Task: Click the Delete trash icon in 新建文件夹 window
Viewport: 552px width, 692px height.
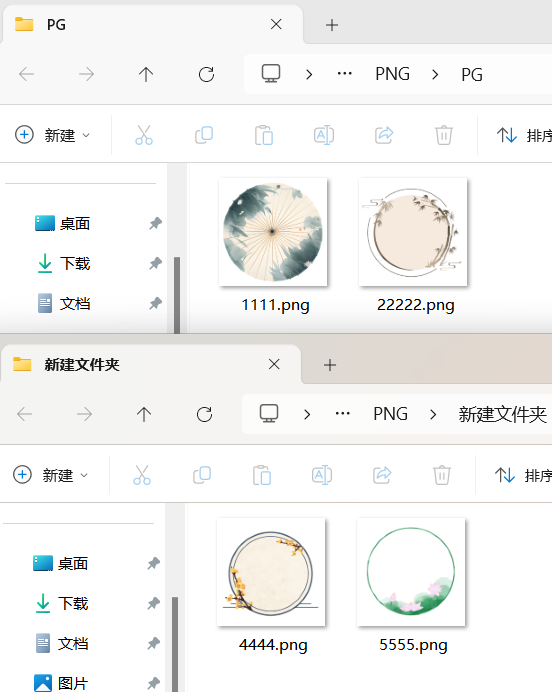Action: pos(442,475)
